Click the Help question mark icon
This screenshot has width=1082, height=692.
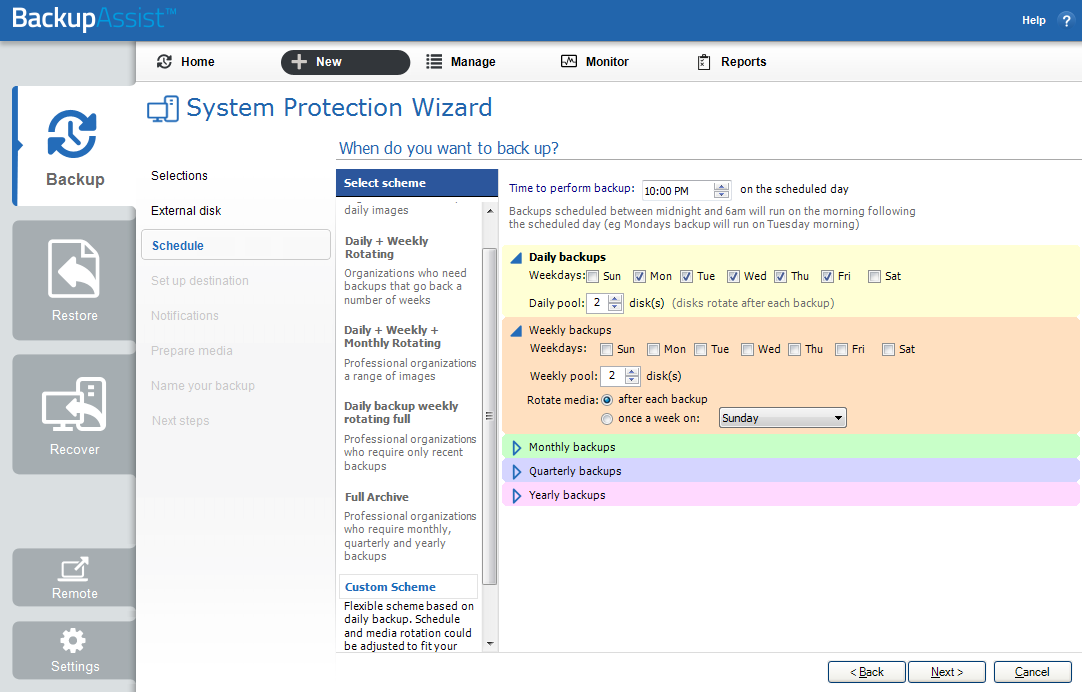[1065, 21]
